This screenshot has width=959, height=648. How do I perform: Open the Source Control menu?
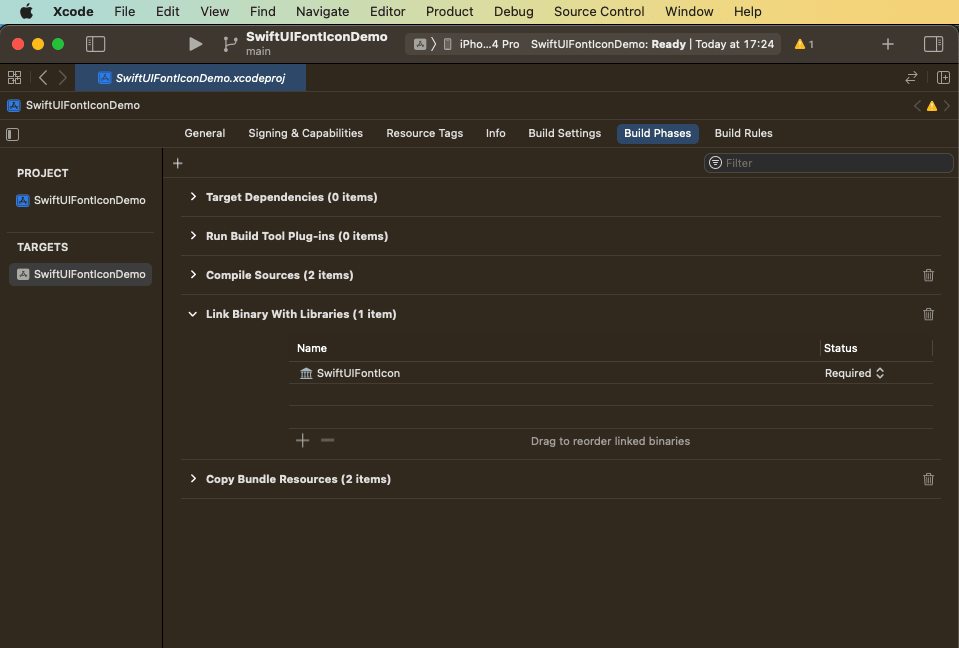(x=599, y=12)
